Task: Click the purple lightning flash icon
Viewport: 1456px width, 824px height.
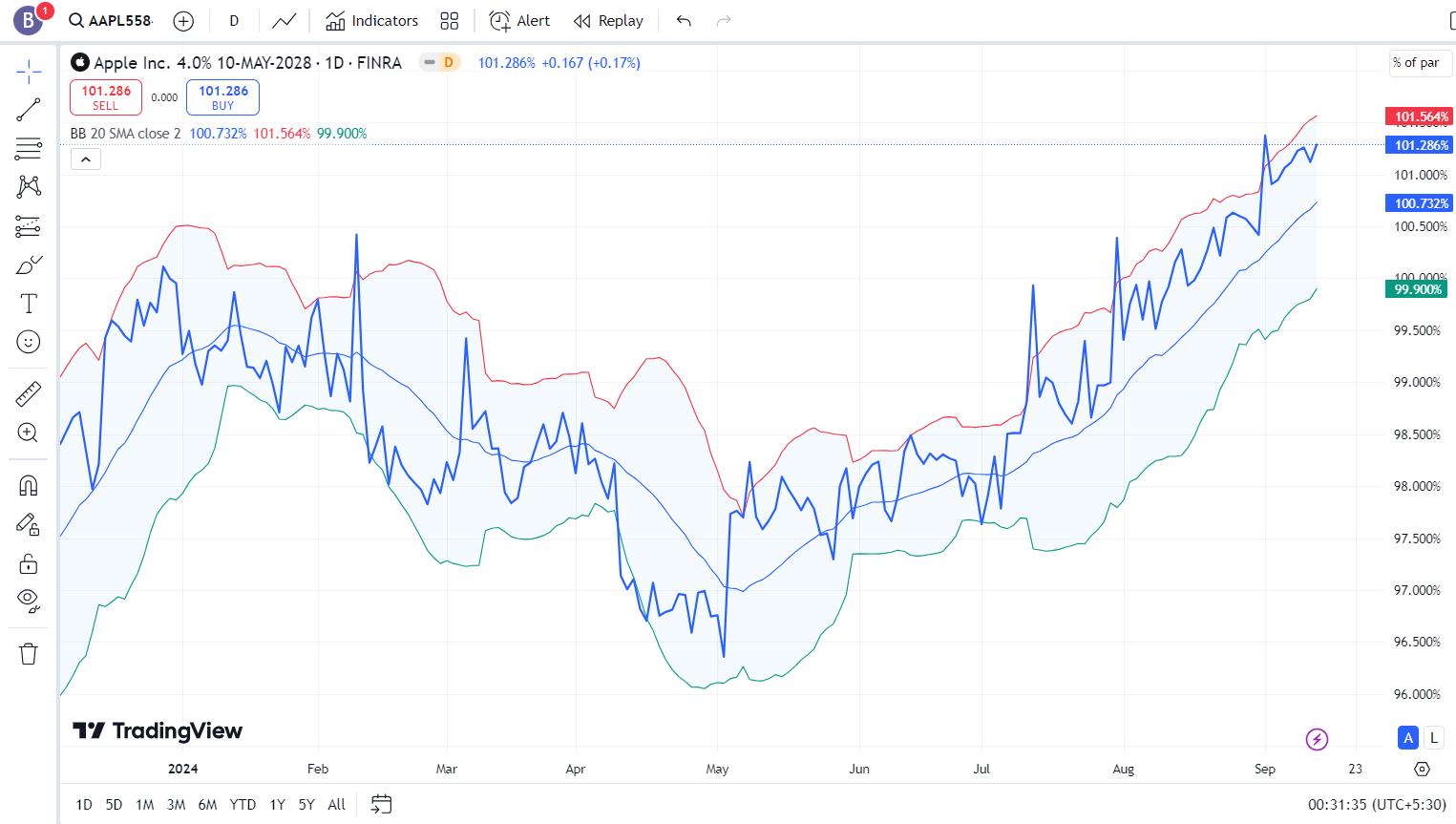Action: tap(1317, 739)
